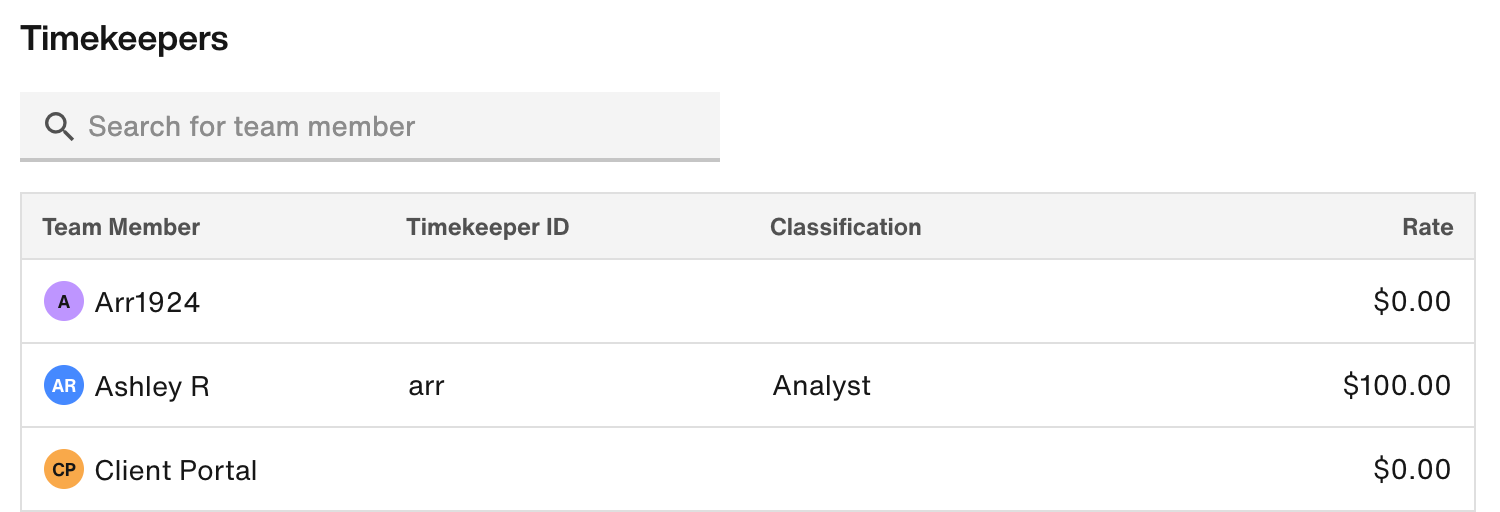Image resolution: width=1500 pixels, height=512 pixels.
Task: Sort by the Classification column header
Action: point(846,227)
